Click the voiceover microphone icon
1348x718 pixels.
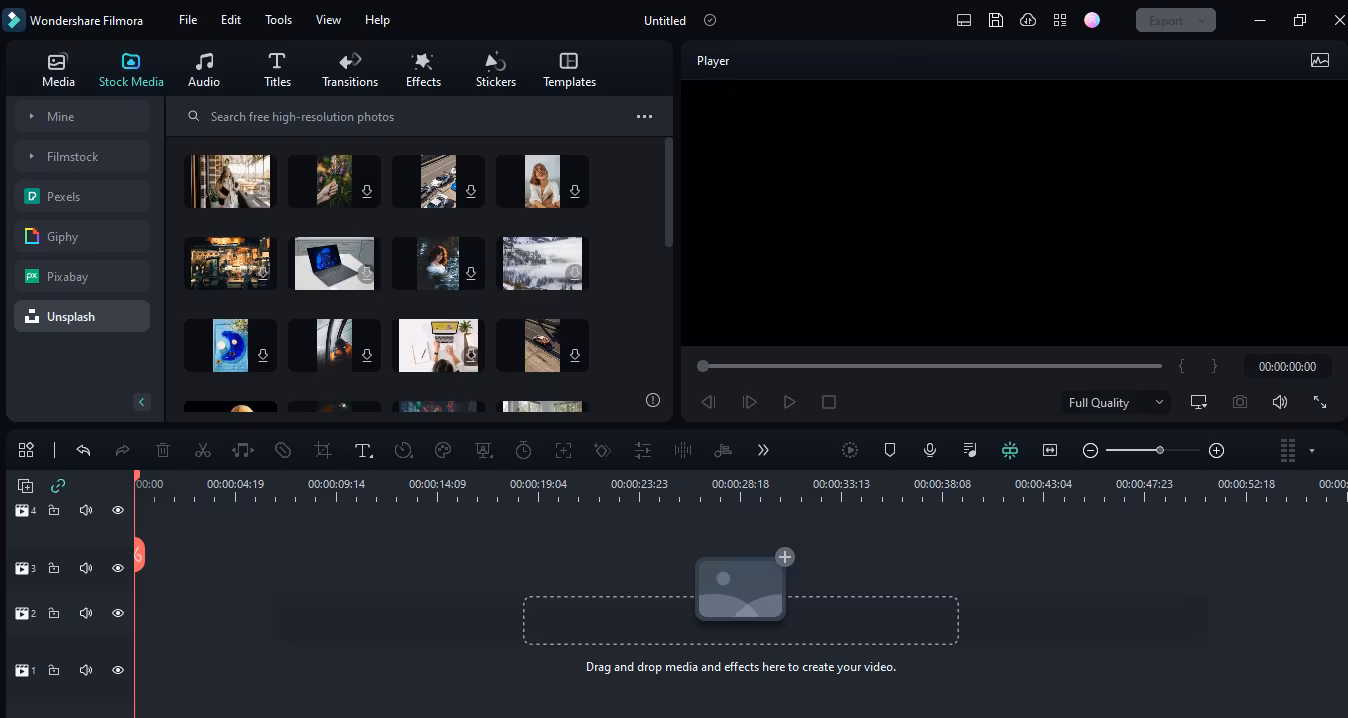pyautogui.click(x=930, y=451)
